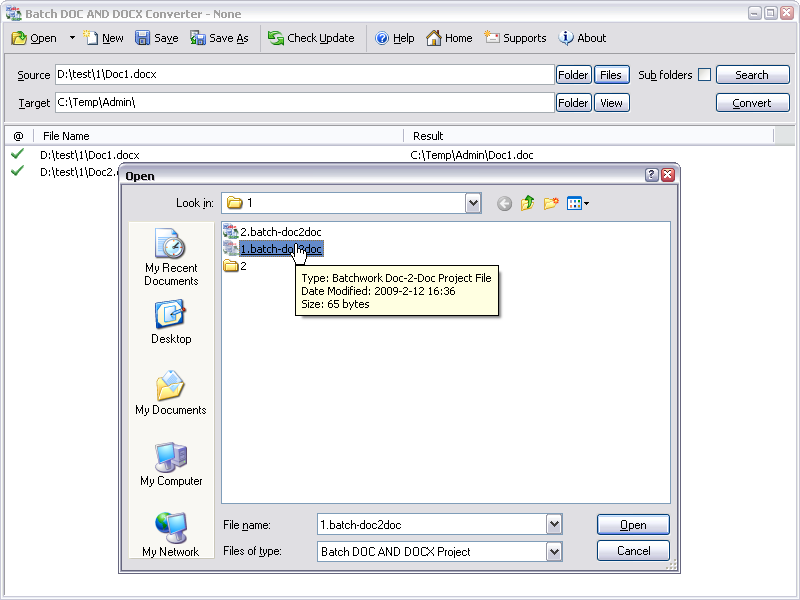The image size is (800, 600).
Task: Click the Convert button
Action: click(x=753, y=103)
